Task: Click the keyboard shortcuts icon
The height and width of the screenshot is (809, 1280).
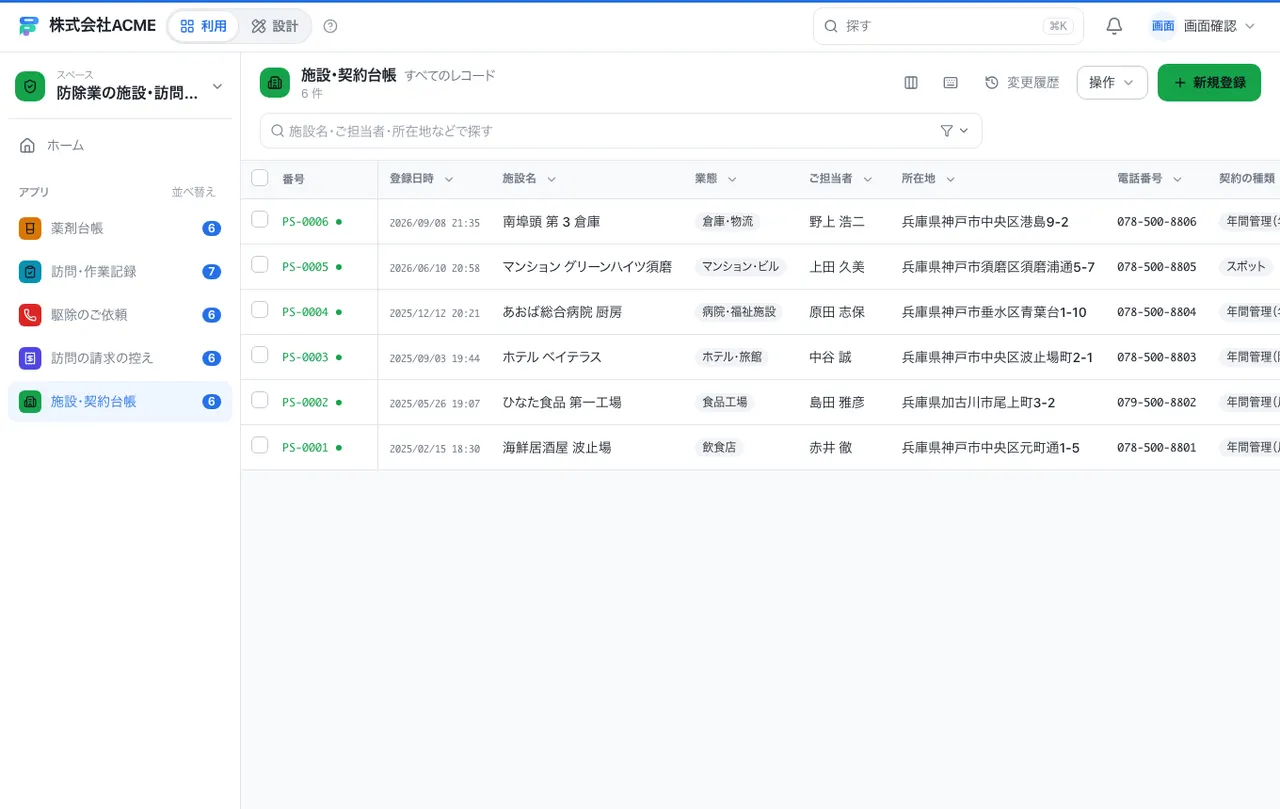Action: [x=951, y=83]
